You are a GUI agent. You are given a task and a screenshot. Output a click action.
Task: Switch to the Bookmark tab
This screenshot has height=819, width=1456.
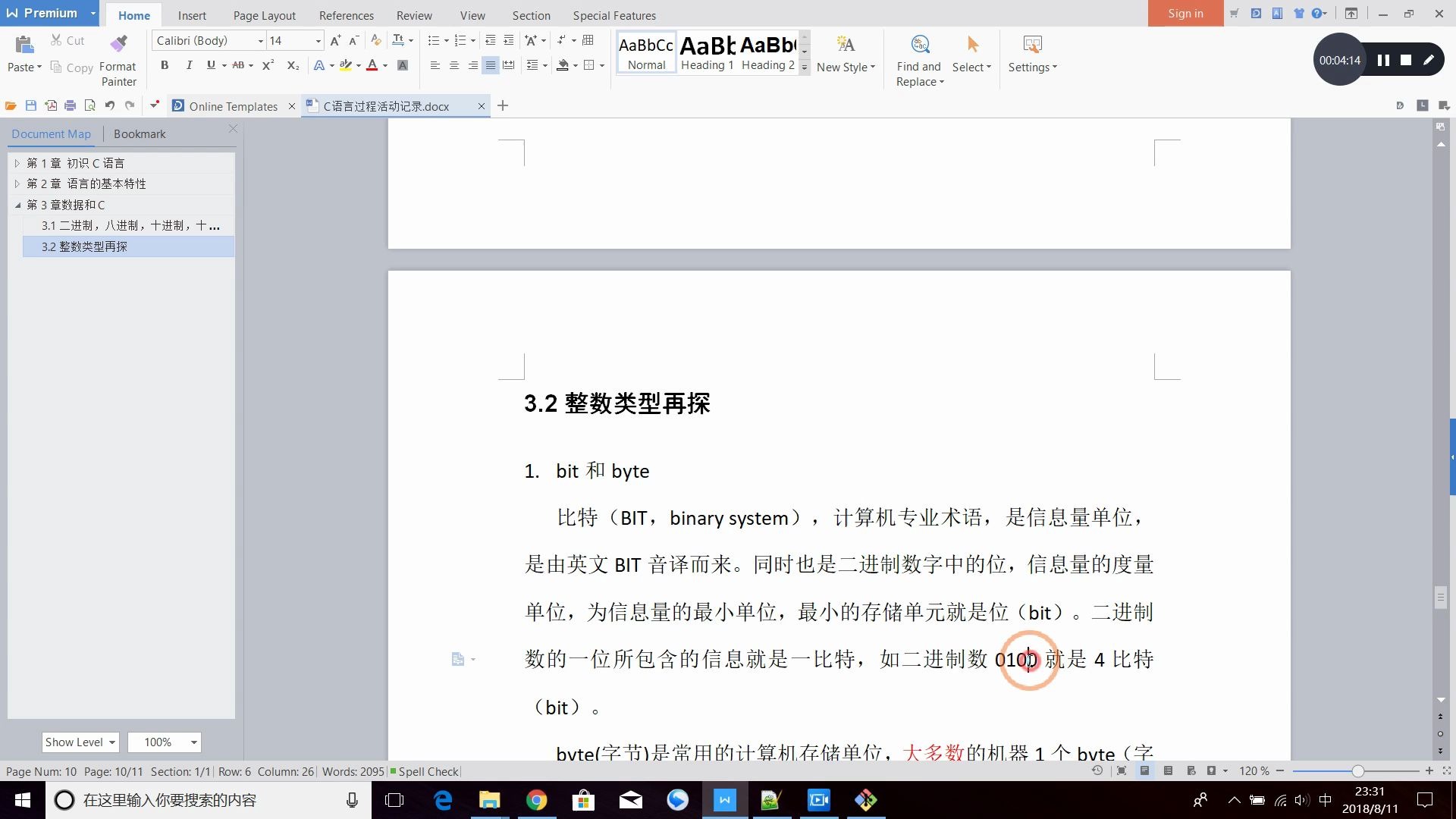coord(140,134)
